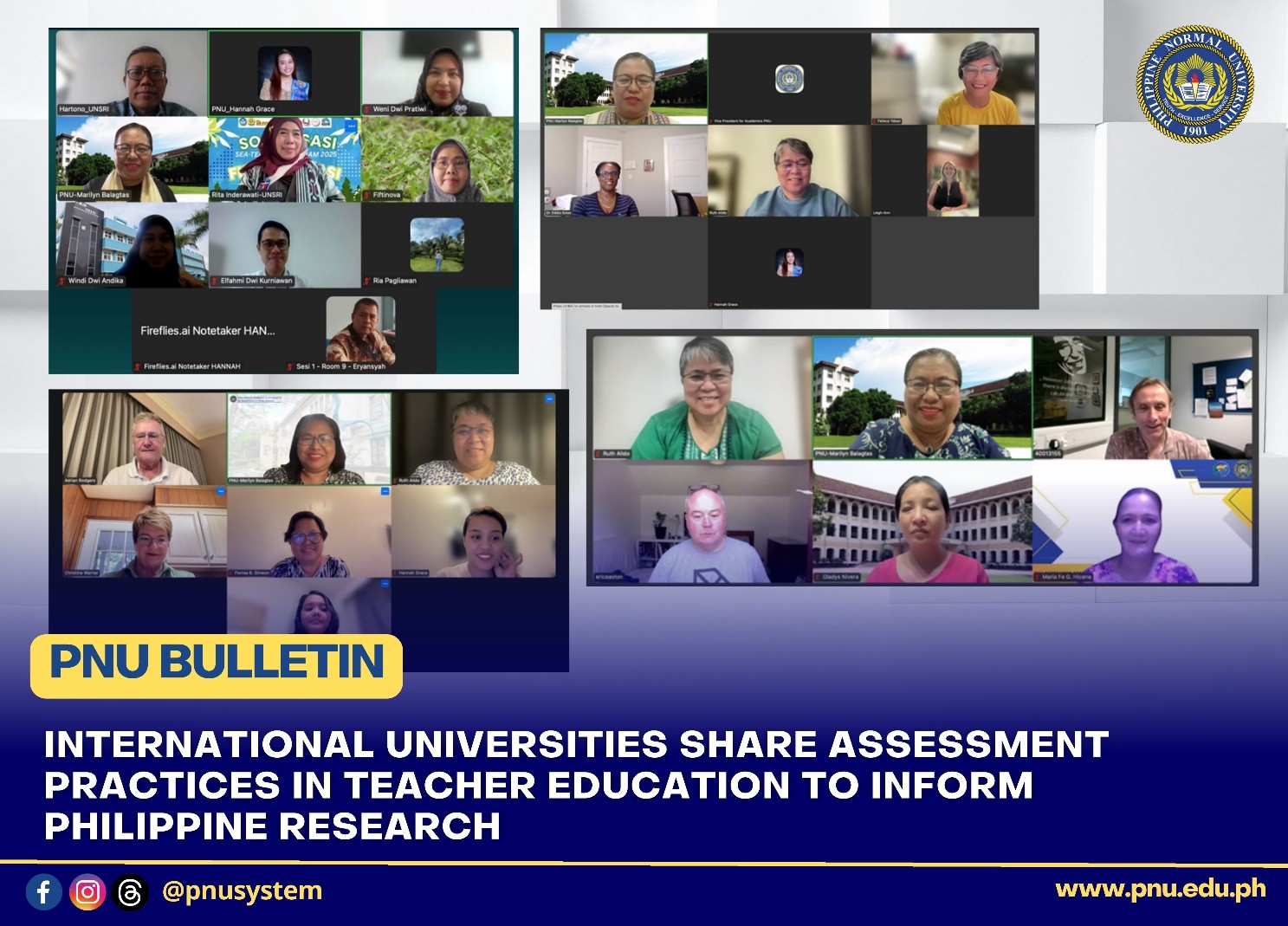Click Ria Pagliawan's small profile picture
Image resolution: width=1288 pixels, height=926 pixels.
tap(437, 244)
